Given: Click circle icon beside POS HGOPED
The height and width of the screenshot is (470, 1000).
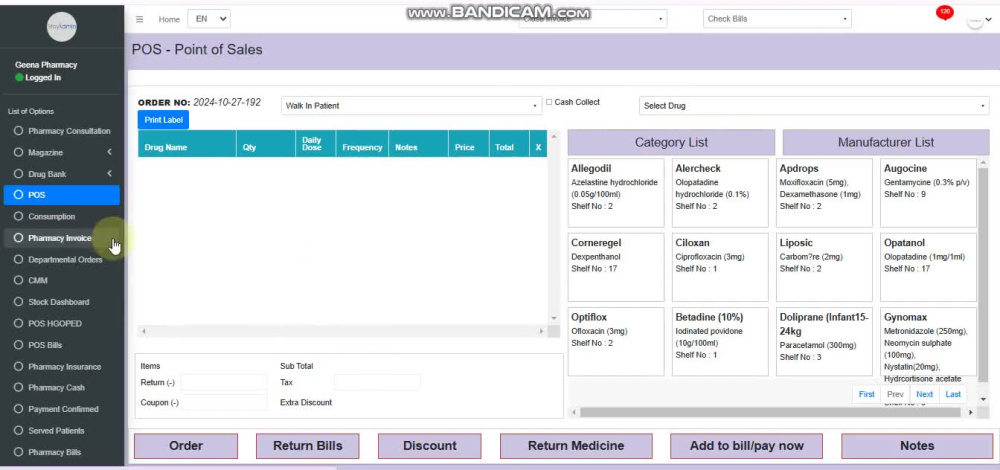Looking at the screenshot, I should tap(18, 323).
